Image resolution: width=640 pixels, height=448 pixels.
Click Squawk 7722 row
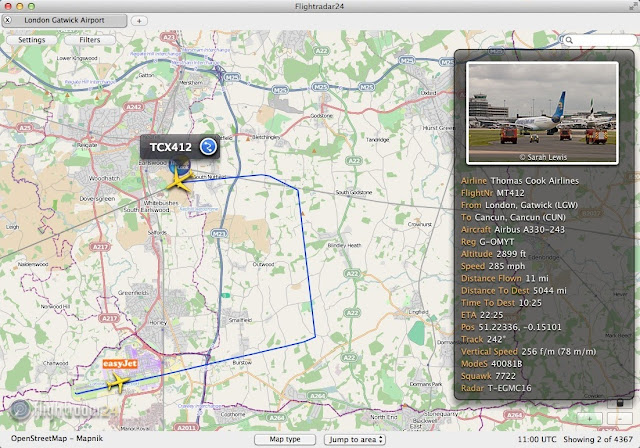click(x=489, y=376)
